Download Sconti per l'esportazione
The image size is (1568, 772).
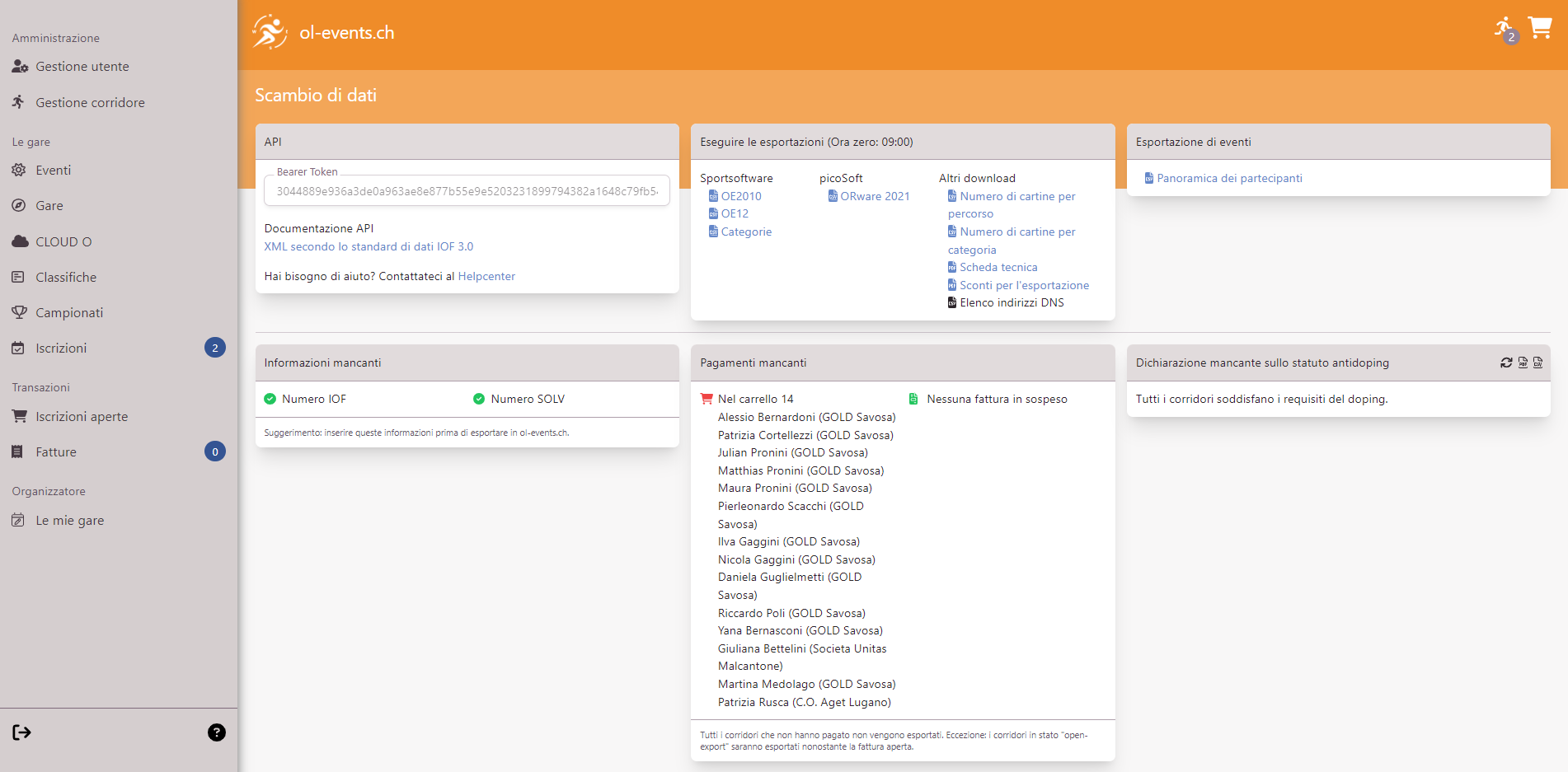coord(1024,285)
